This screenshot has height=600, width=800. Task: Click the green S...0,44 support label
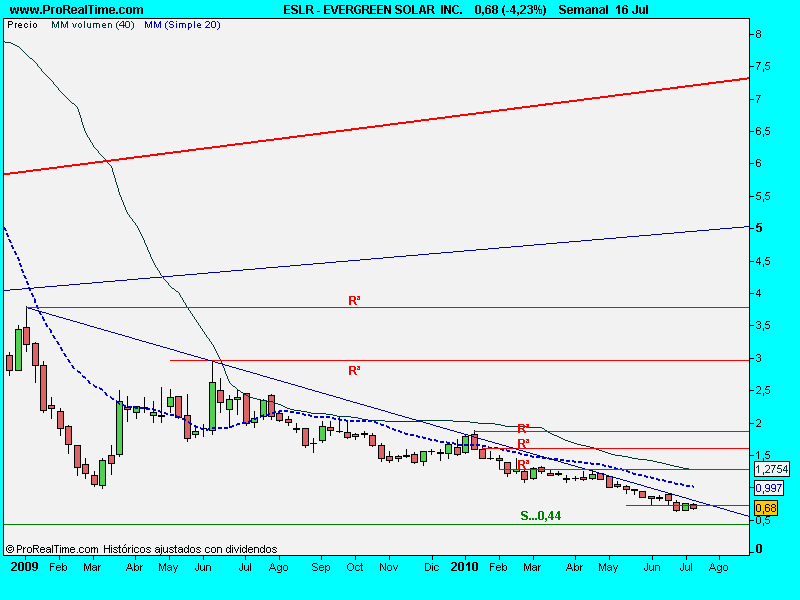(540, 516)
